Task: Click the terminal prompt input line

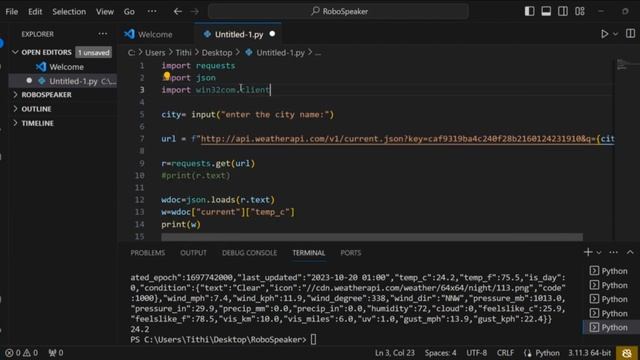Action: coord(223,340)
